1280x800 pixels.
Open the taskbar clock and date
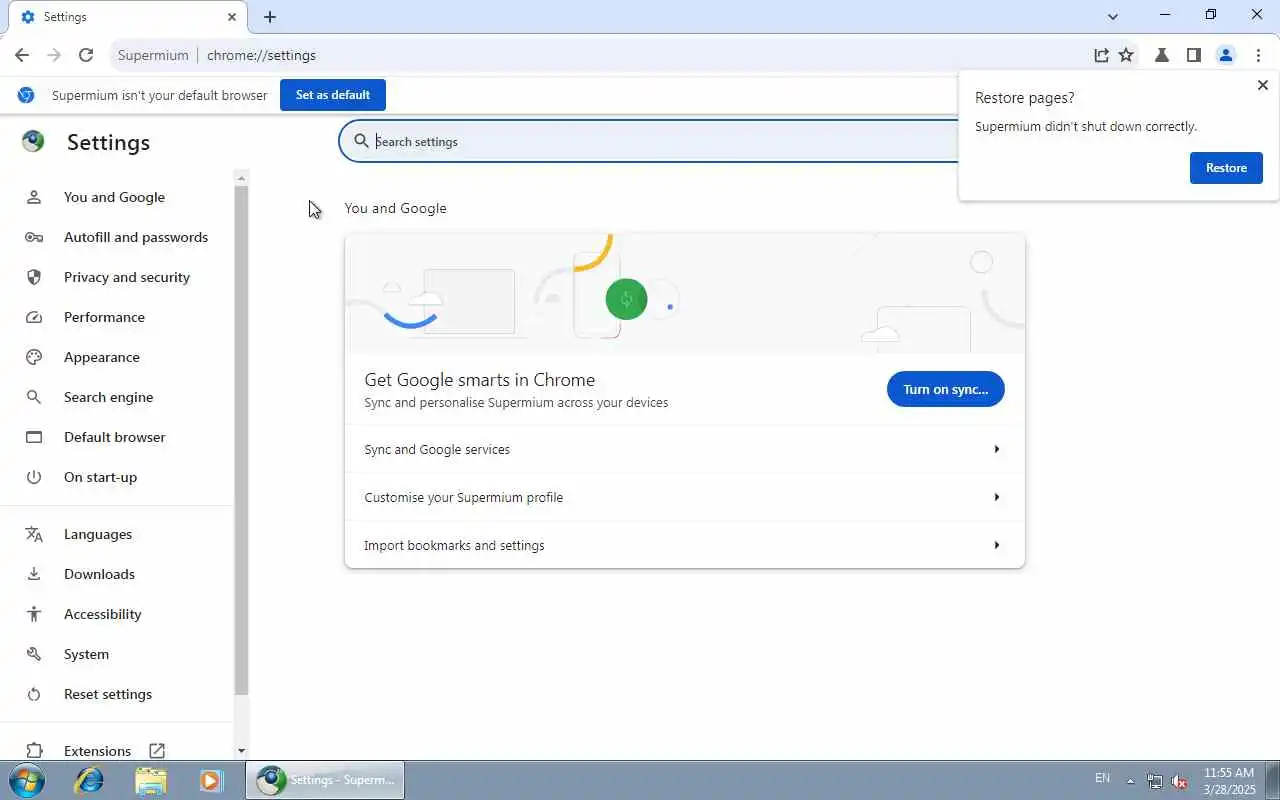[1229, 781]
